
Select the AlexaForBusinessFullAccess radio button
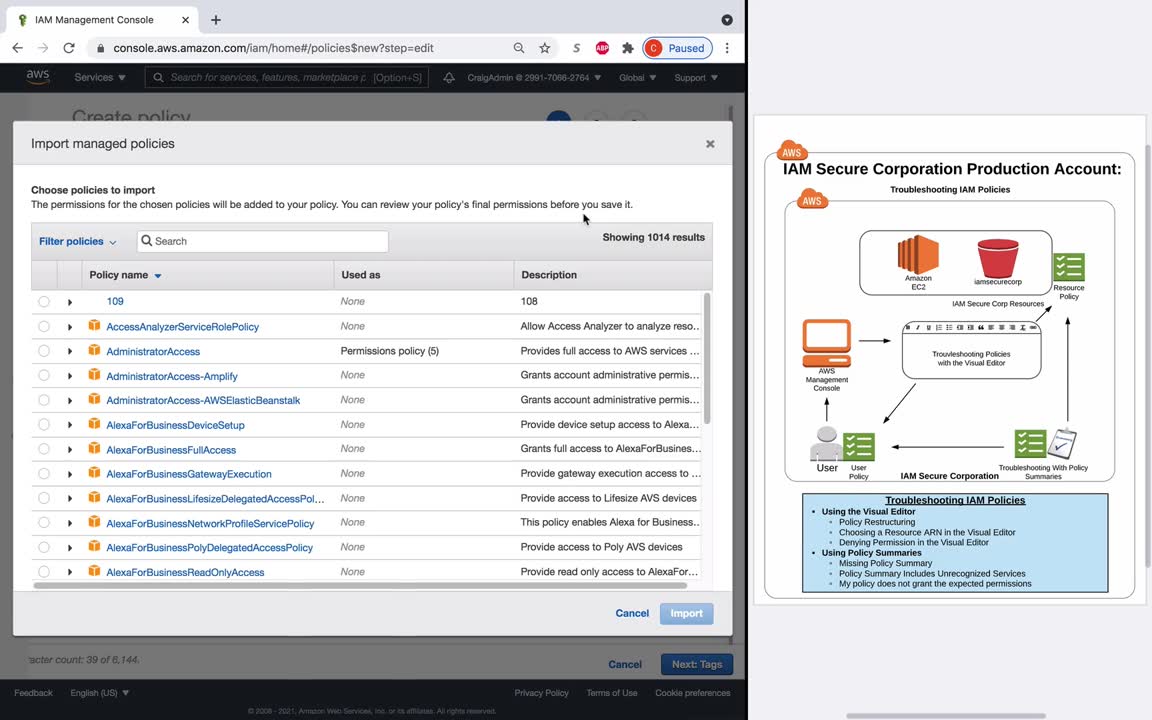click(x=44, y=449)
